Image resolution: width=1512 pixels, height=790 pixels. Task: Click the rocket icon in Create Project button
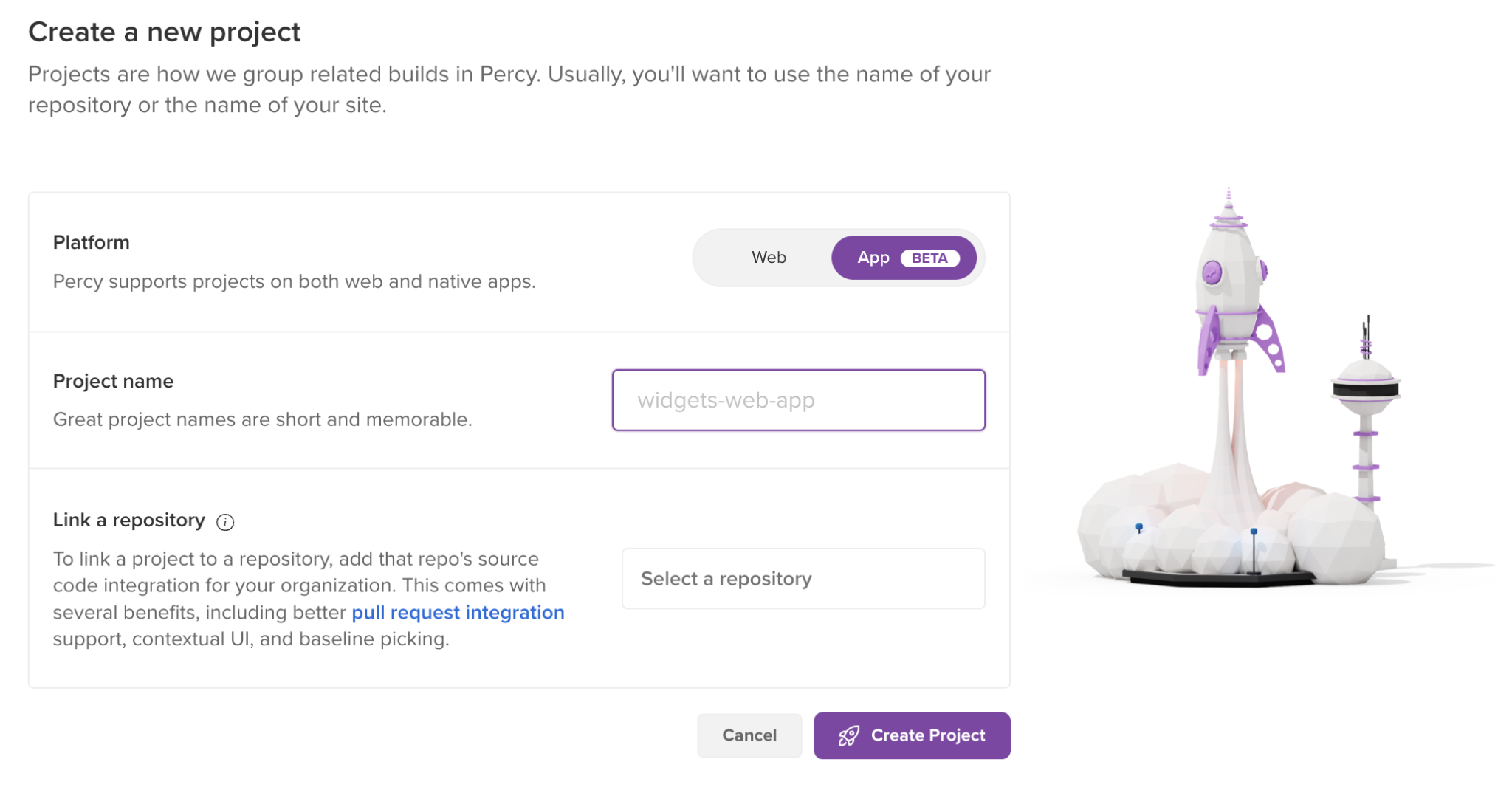(x=848, y=735)
